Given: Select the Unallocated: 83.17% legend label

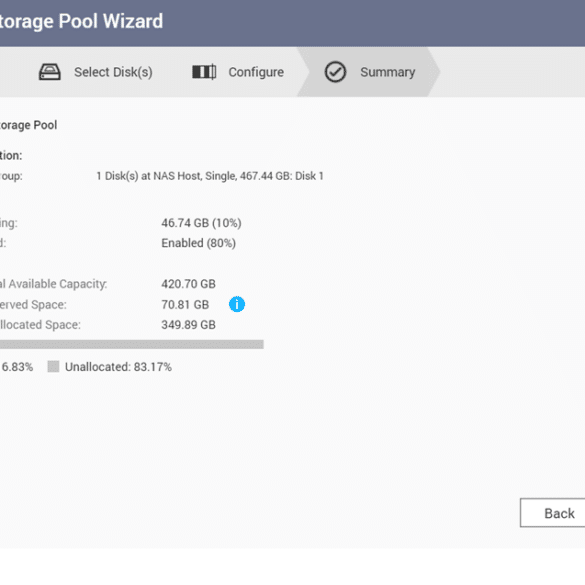Looking at the screenshot, I should (118, 367).
